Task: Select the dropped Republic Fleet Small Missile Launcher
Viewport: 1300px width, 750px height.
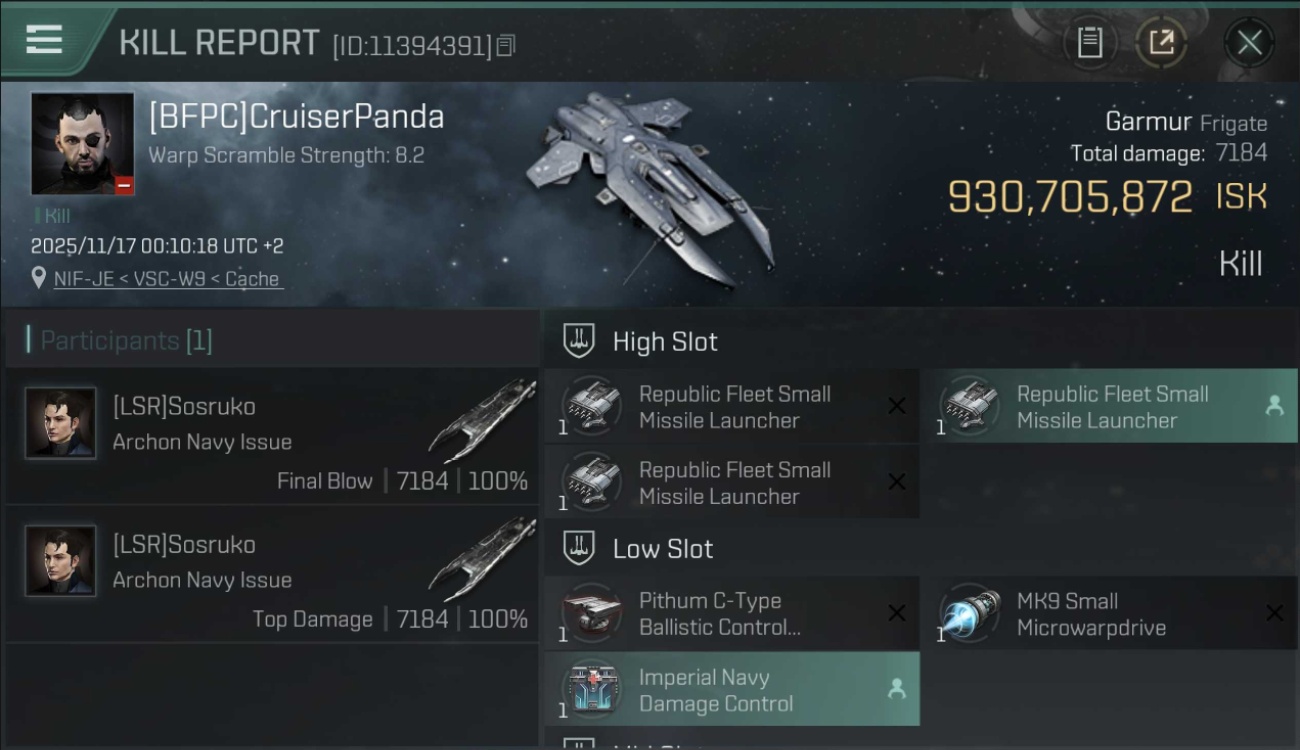Action: (1108, 406)
